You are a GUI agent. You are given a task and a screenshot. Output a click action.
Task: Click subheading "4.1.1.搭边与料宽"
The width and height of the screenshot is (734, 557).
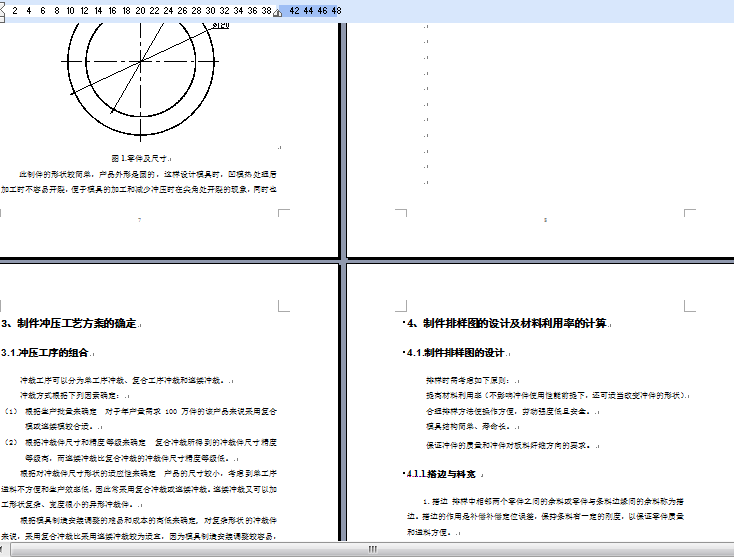pyautogui.click(x=441, y=474)
